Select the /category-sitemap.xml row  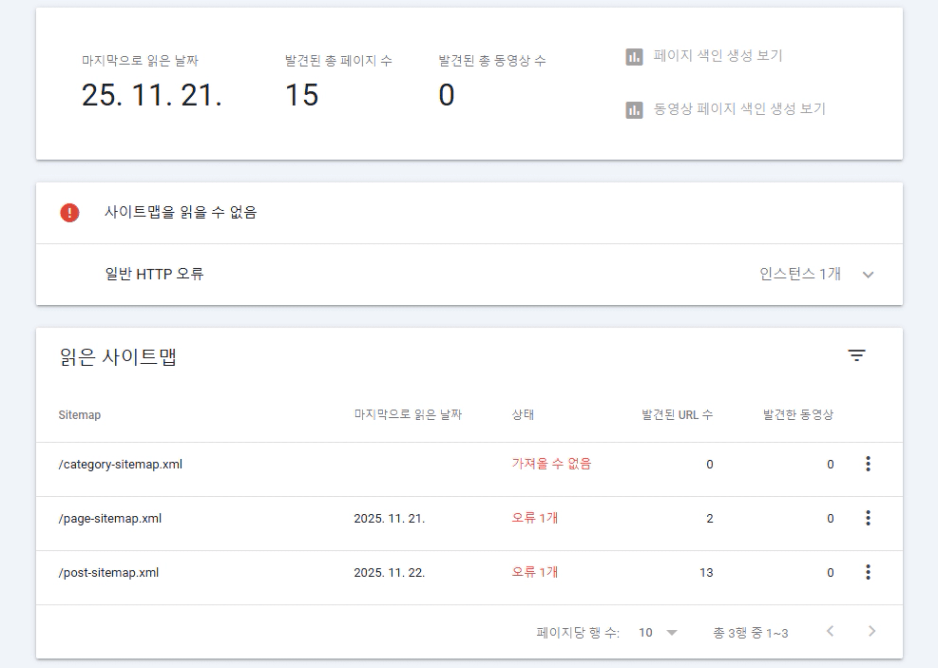(x=120, y=464)
